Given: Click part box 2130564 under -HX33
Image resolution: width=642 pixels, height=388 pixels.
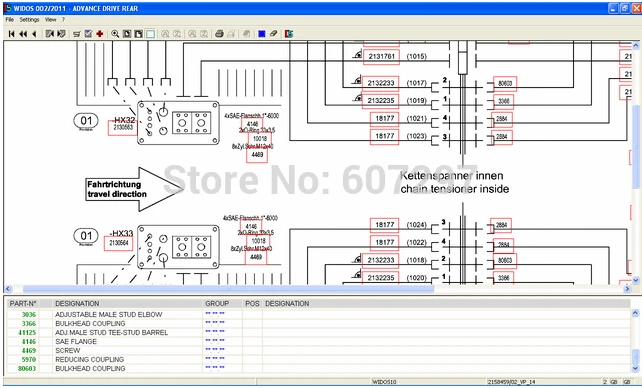Looking at the screenshot, I should (119, 243).
